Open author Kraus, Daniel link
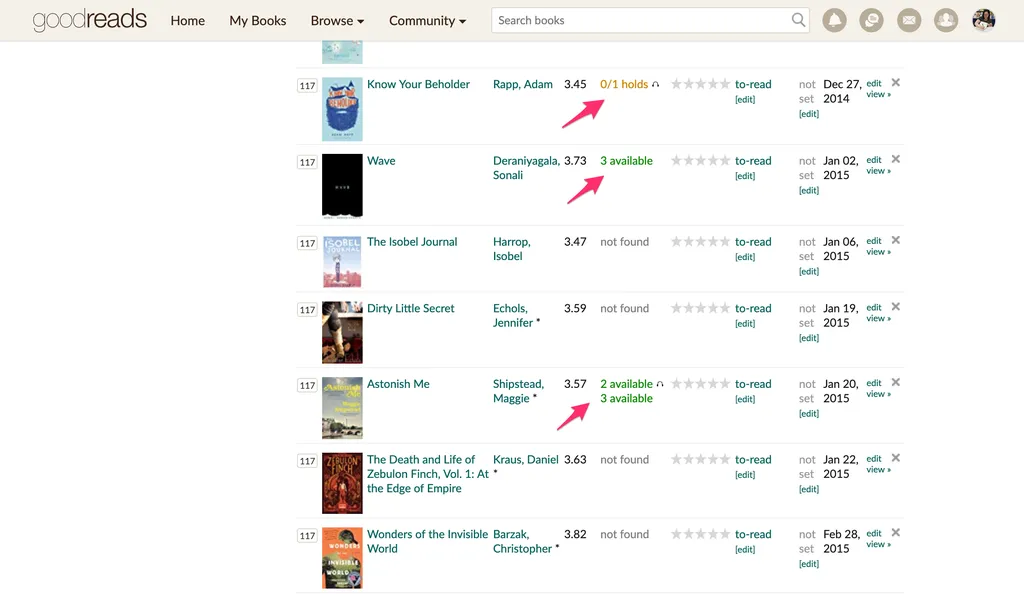 tap(526, 459)
